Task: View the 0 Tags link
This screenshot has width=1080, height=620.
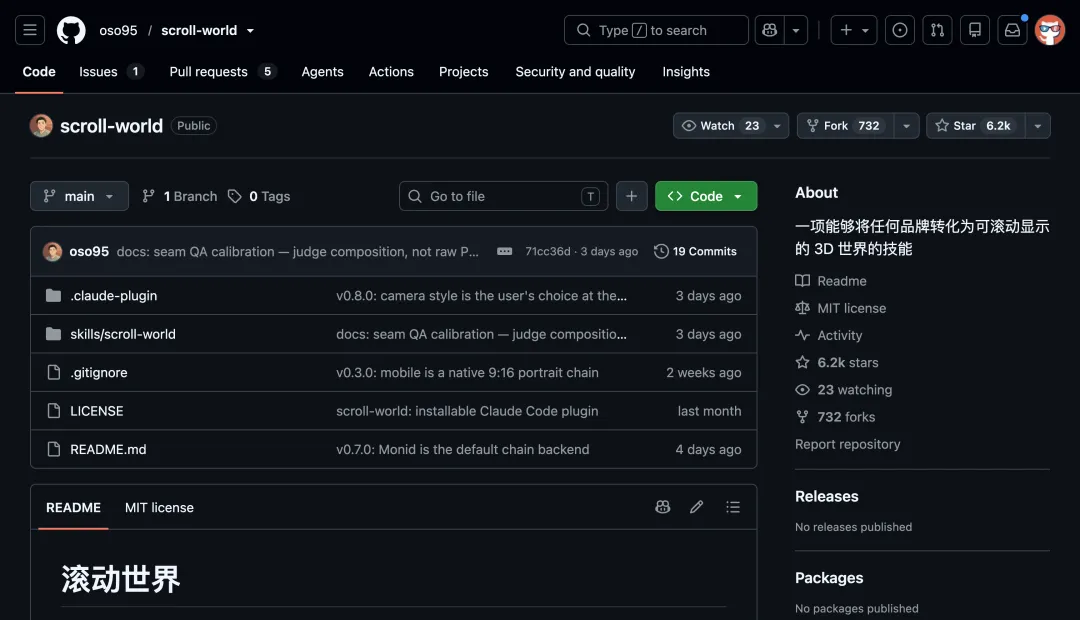Action: 259,196
